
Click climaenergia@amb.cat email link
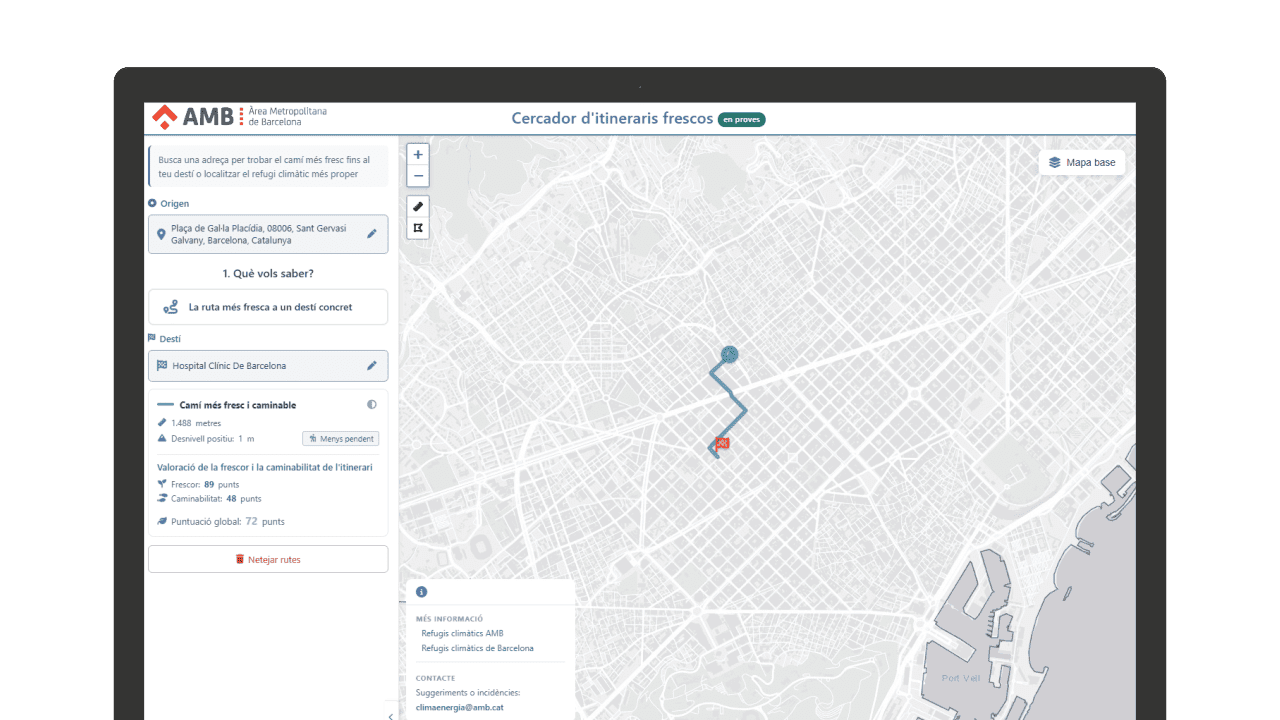[x=459, y=707]
